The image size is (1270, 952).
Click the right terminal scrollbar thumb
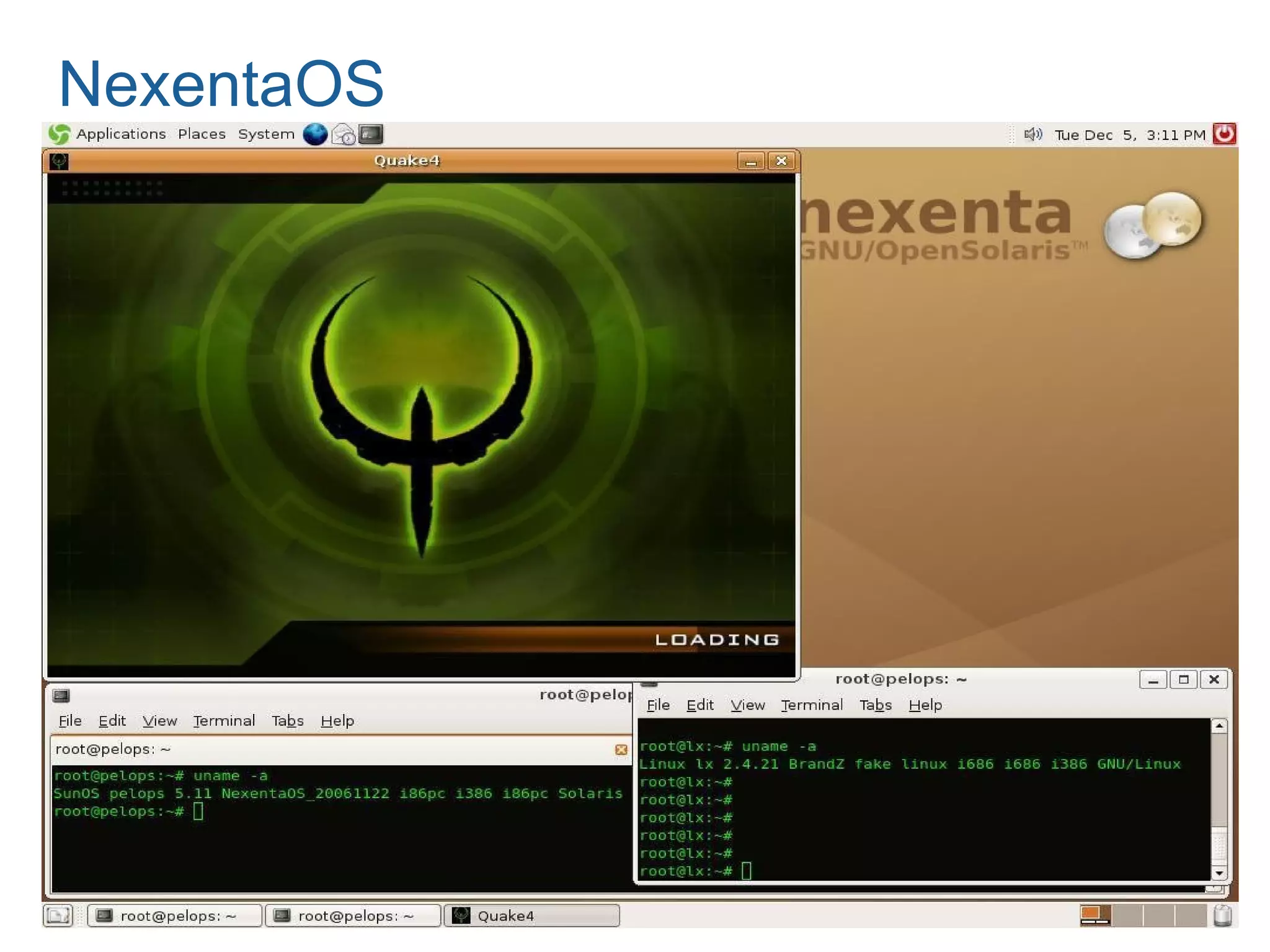click(x=1219, y=846)
